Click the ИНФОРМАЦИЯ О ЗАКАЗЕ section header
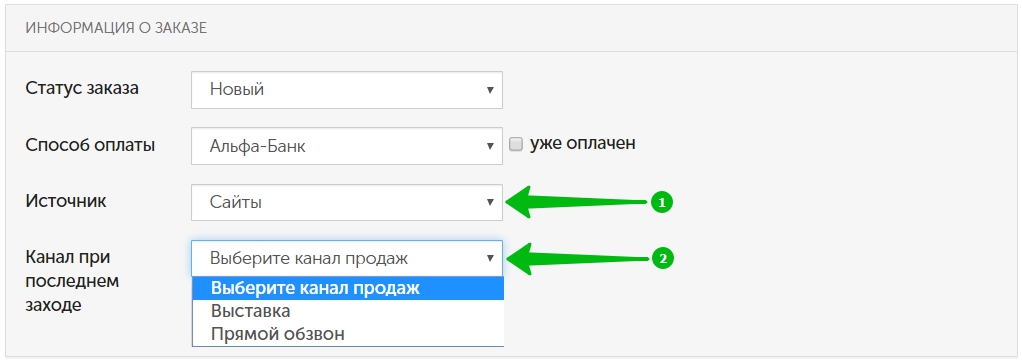The image size is (1022, 361). 116,29
